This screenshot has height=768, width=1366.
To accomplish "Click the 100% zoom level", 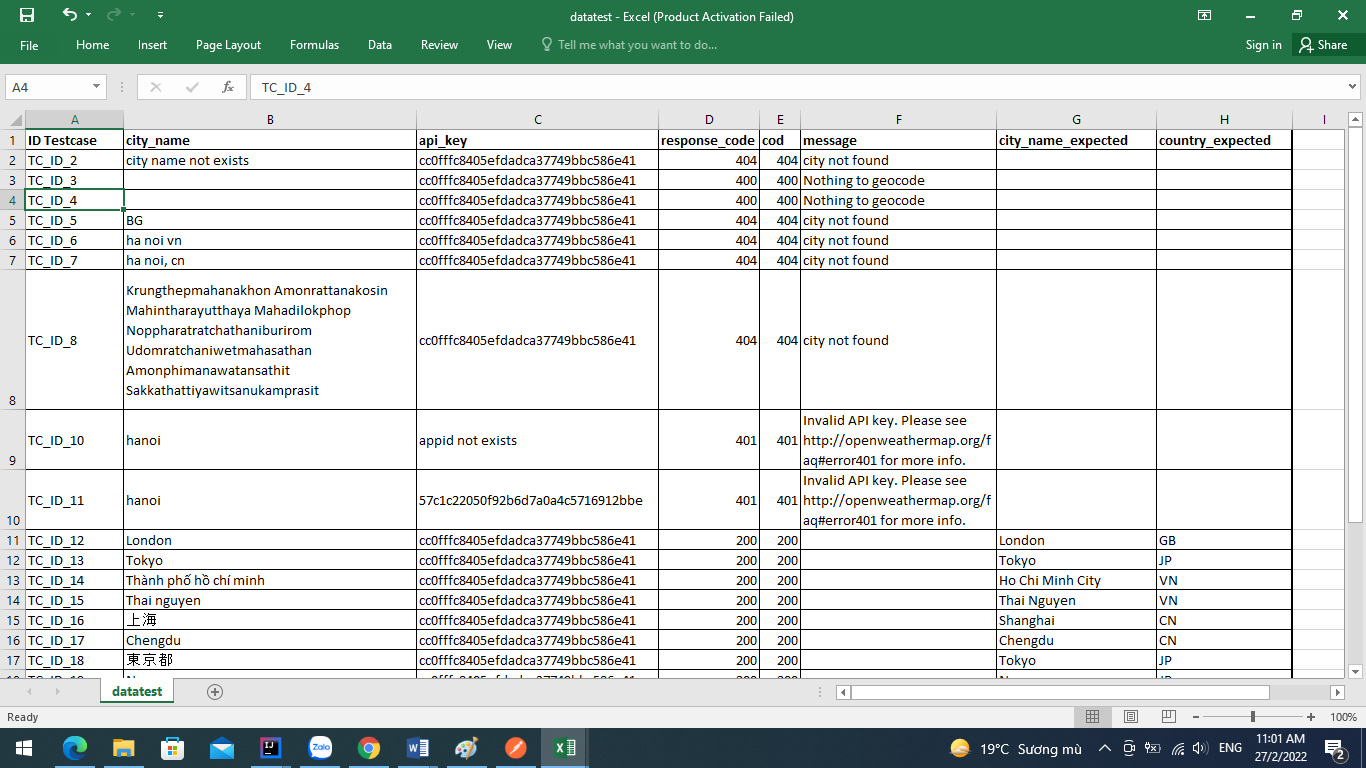I will (x=1343, y=717).
